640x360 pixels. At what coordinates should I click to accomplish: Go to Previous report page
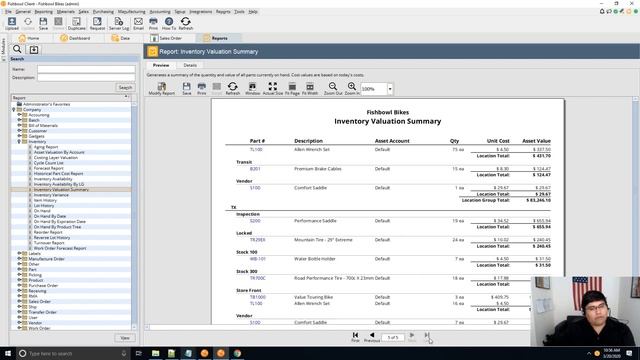pyautogui.click(x=372, y=337)
